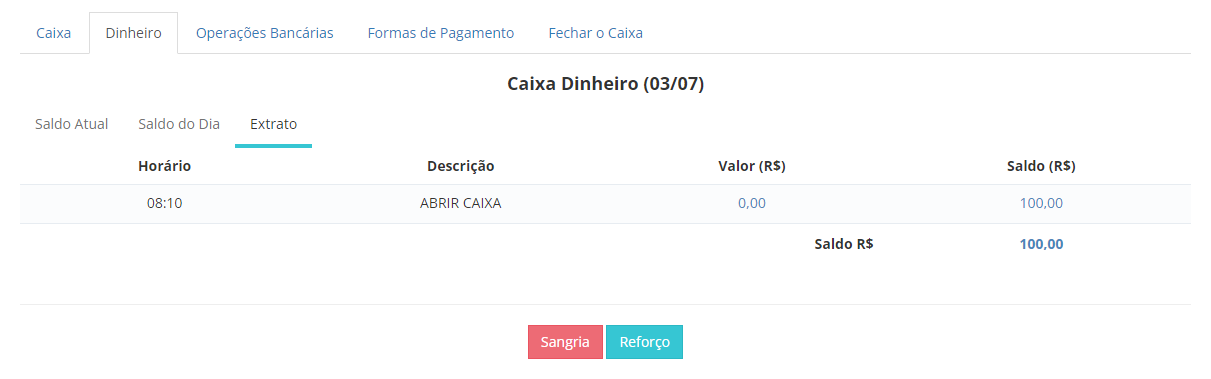
Task: Click the Valor (R$) column header
Action: click(752, 166)
